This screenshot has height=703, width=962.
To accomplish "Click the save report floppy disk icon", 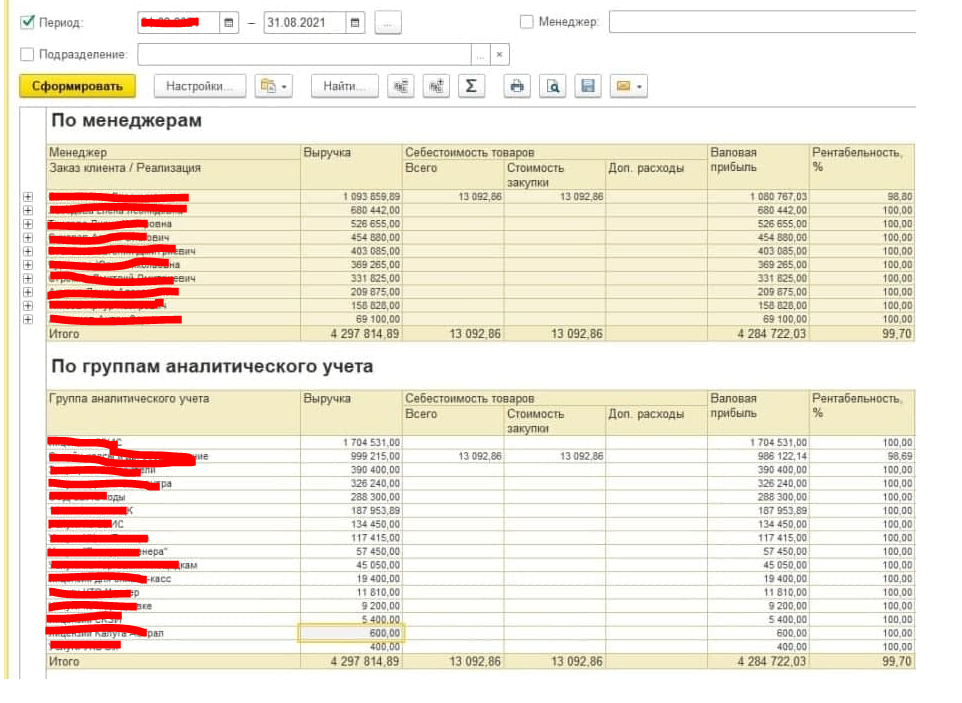I will (588, 87).
